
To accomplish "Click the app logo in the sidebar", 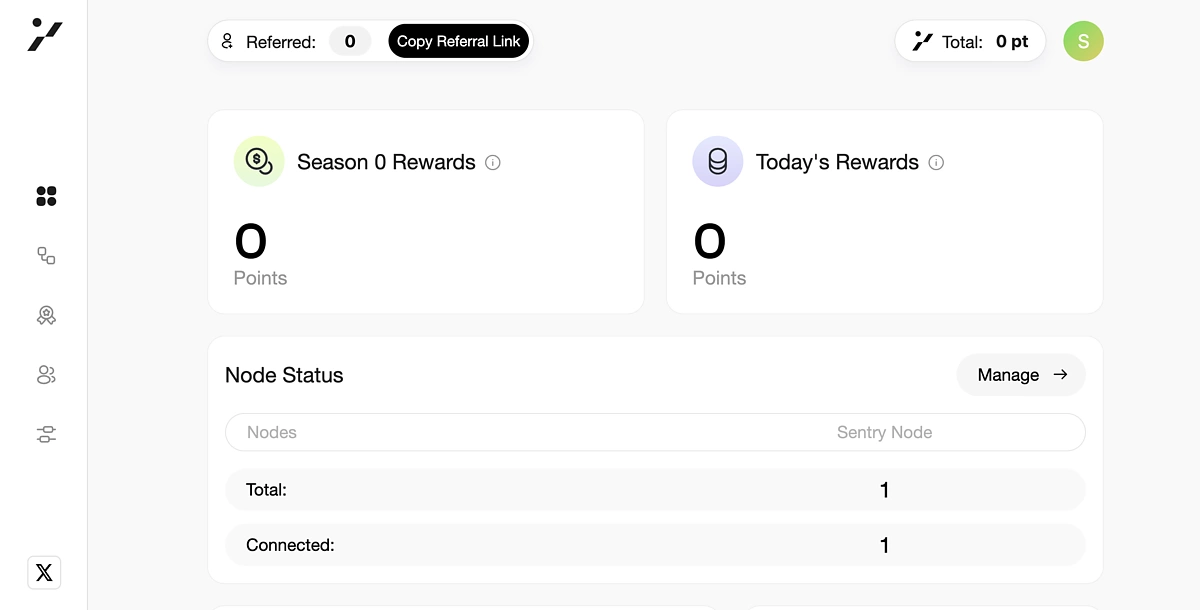I will pyautogui.click(x=45, y=35).
